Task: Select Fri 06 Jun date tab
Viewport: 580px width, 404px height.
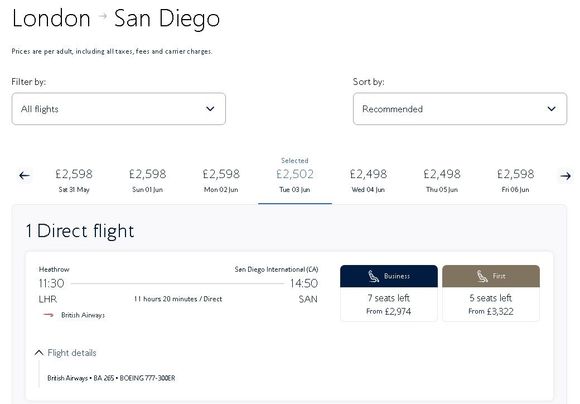Action: tap(516, 180)
